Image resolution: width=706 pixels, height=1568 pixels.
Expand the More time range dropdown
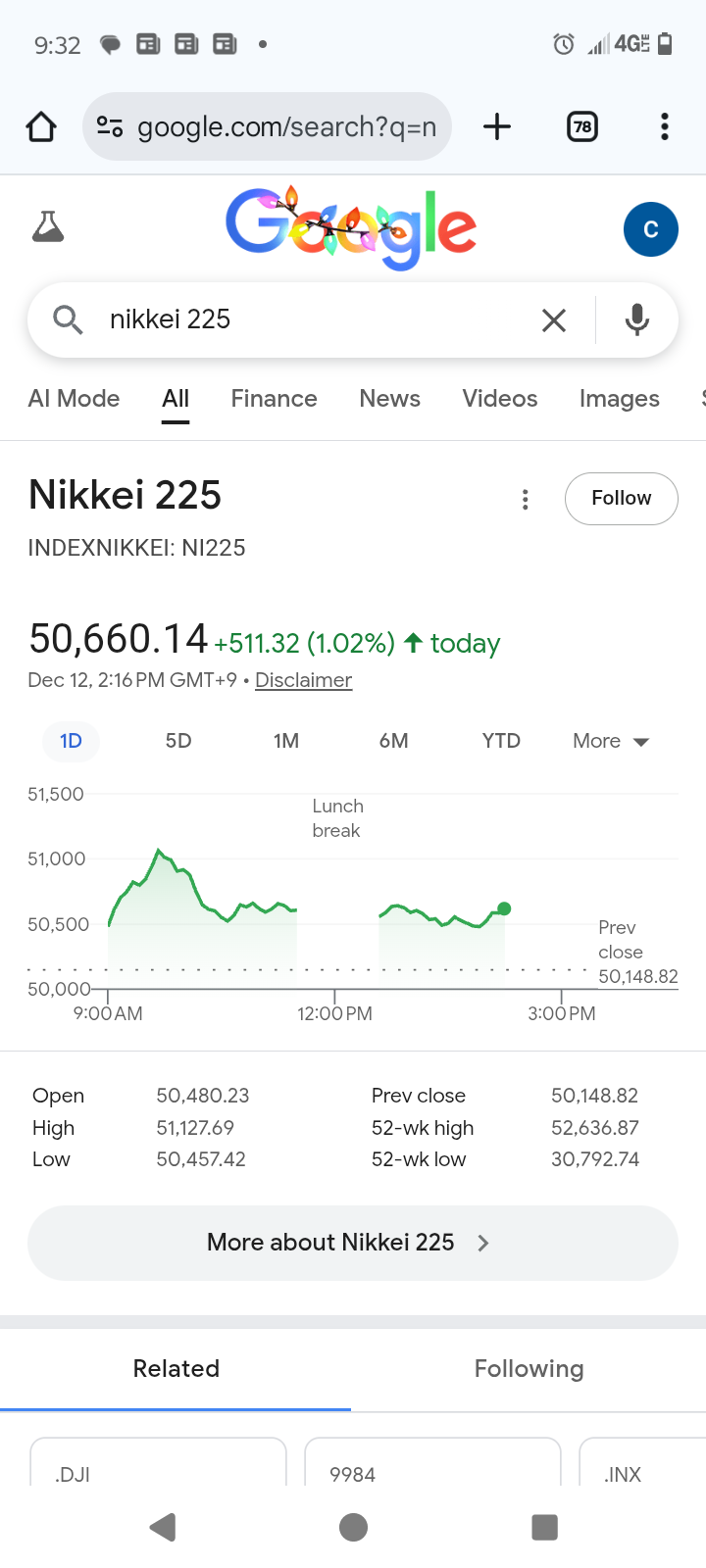(x=610, y=741)
